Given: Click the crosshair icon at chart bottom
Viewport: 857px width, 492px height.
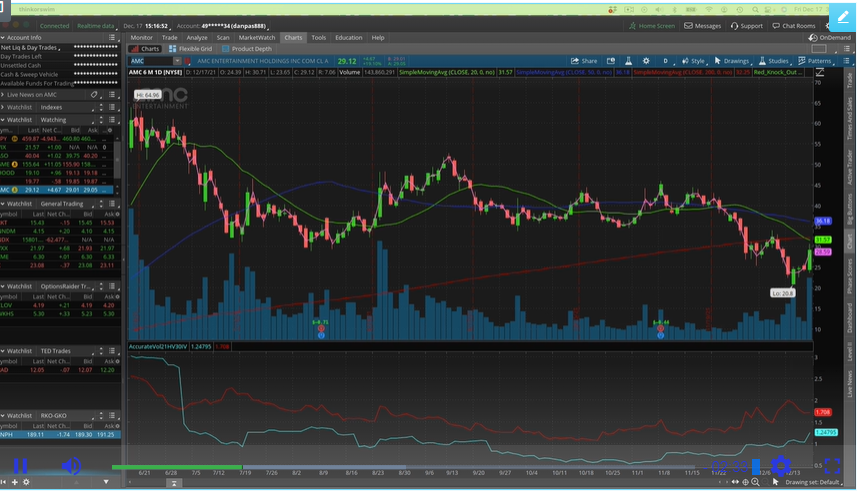Looking at the screenshot, I should click(746, 482).
